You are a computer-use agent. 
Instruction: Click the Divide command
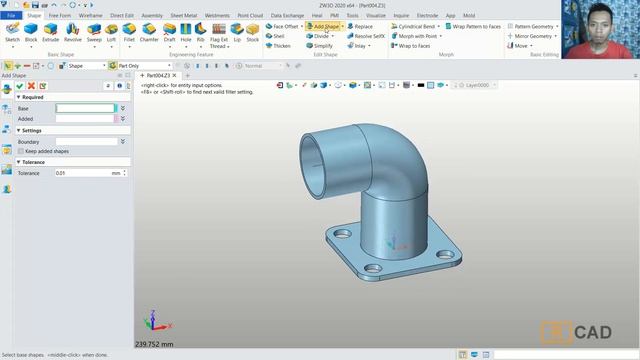[x=318, y=36]
